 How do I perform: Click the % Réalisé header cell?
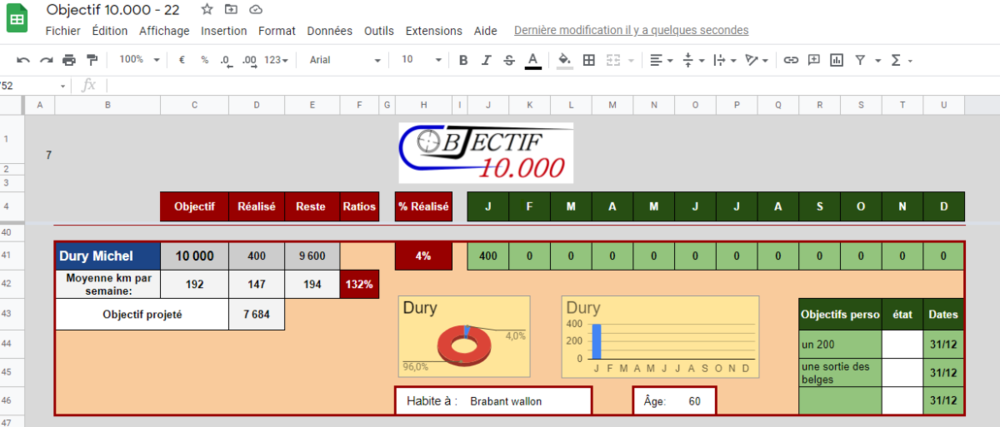pos(423,206)
